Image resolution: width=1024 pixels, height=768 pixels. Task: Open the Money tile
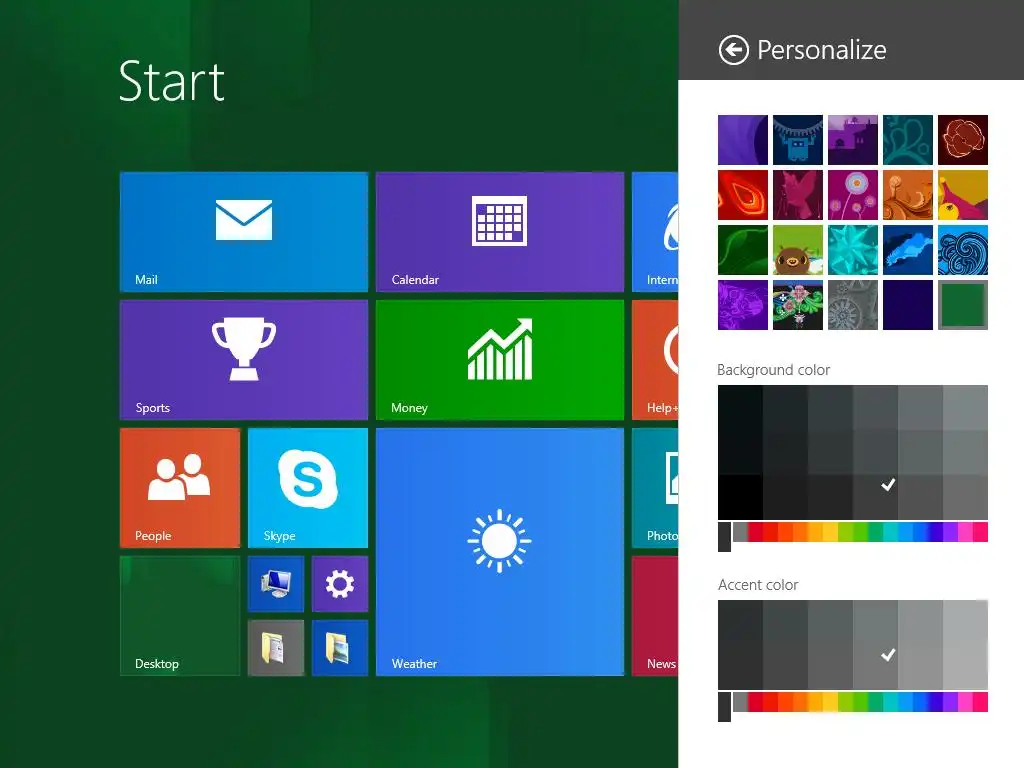click(500, 360)
